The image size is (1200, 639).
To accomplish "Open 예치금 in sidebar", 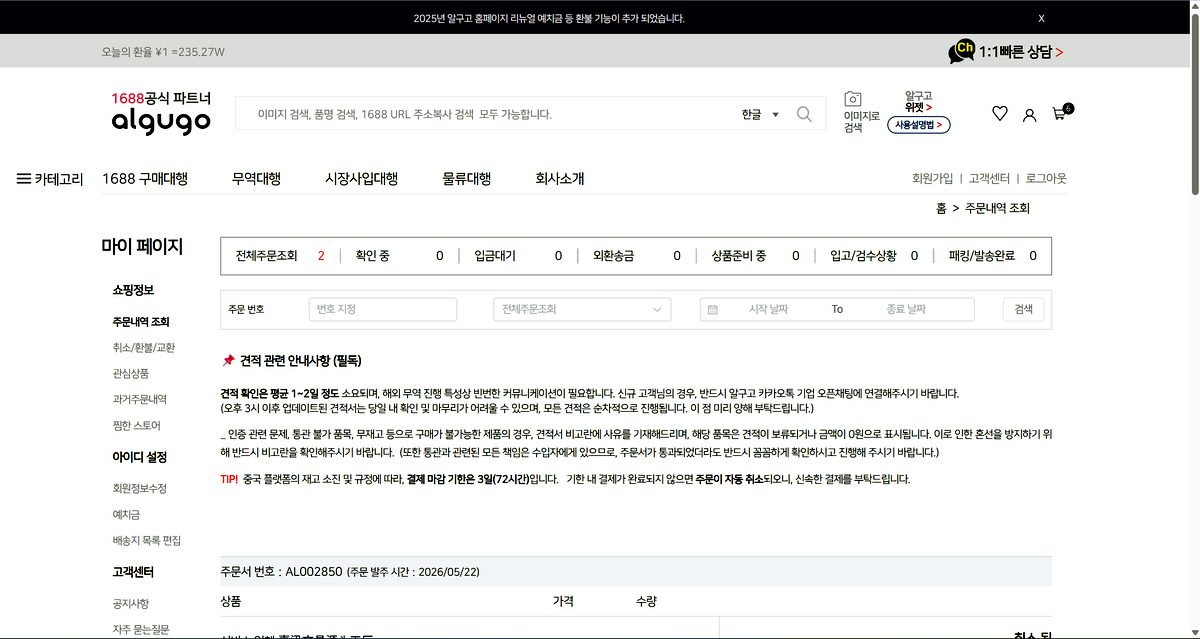I will [x=126, y=514].
